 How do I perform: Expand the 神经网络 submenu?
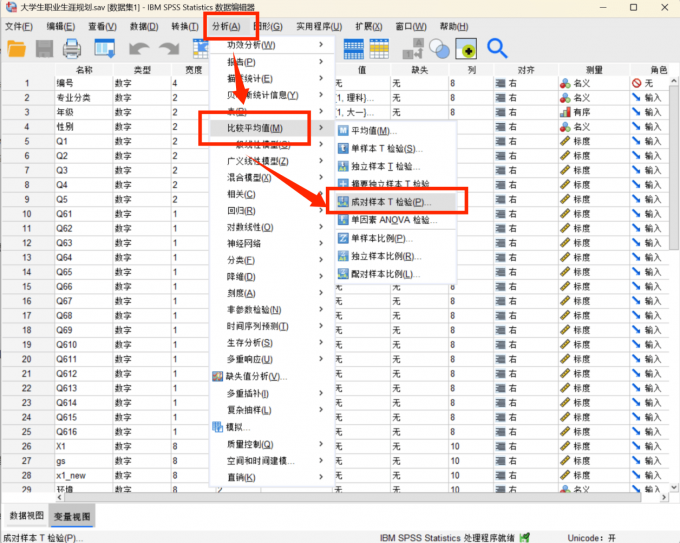(x=272, y=244)
